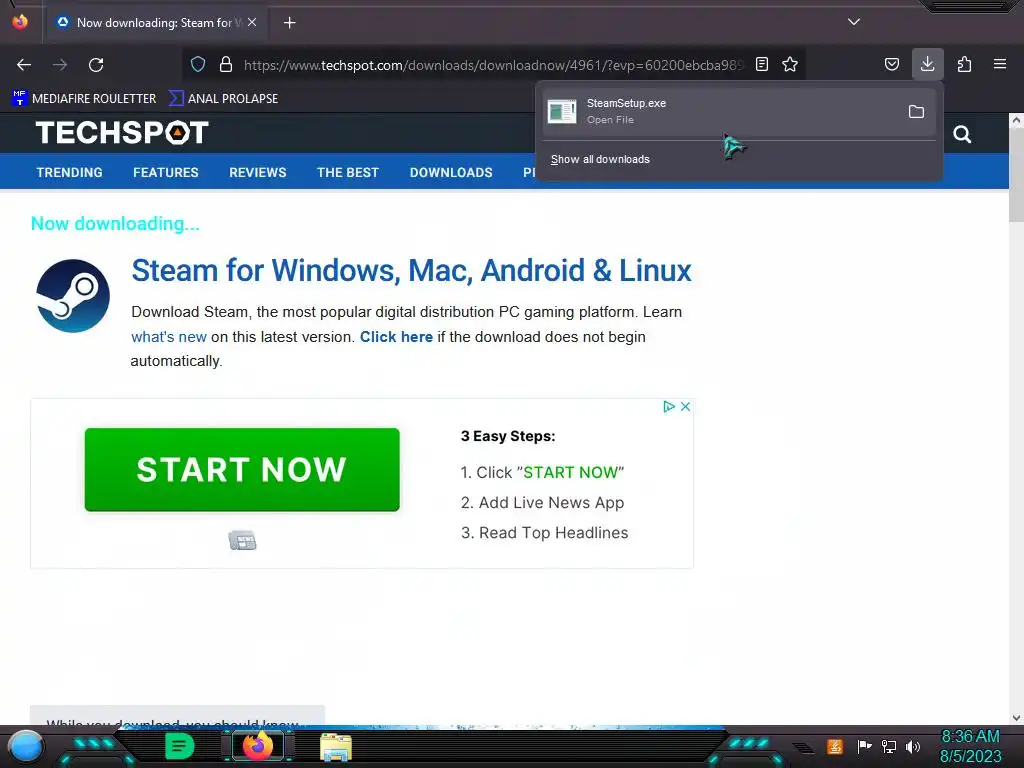This screenshot has width=1024, height=768.
Task: Click the green START NOW link in step 1
Action: pos(570,473)
